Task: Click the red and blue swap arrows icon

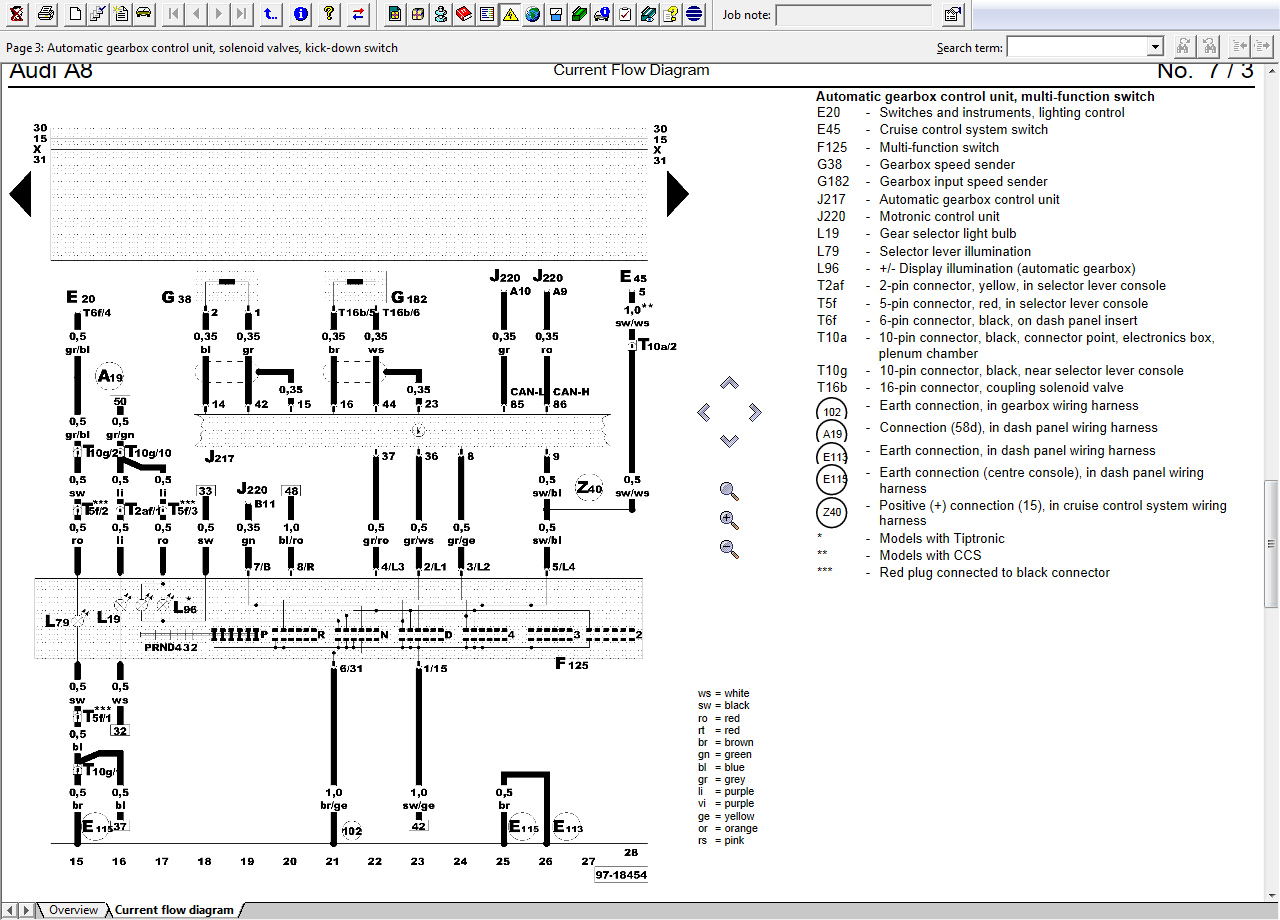Action: click(358, 14)
